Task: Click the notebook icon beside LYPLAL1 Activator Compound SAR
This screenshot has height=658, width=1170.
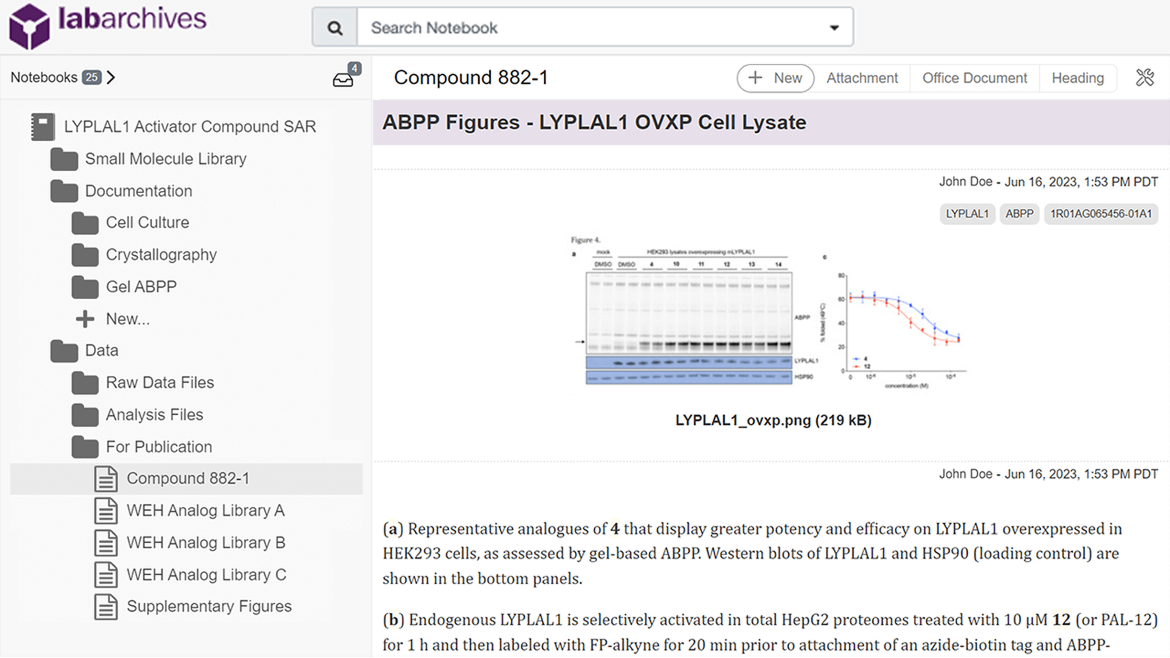Action: (41, 126)
